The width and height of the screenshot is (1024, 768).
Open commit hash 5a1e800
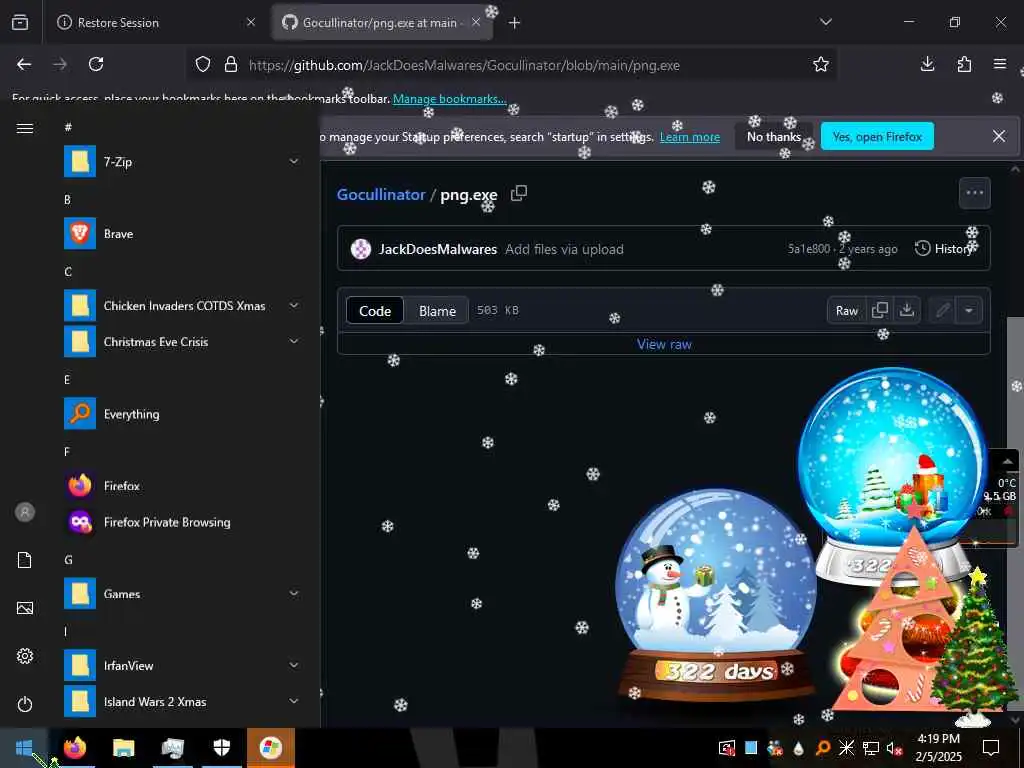coord(808,249)
